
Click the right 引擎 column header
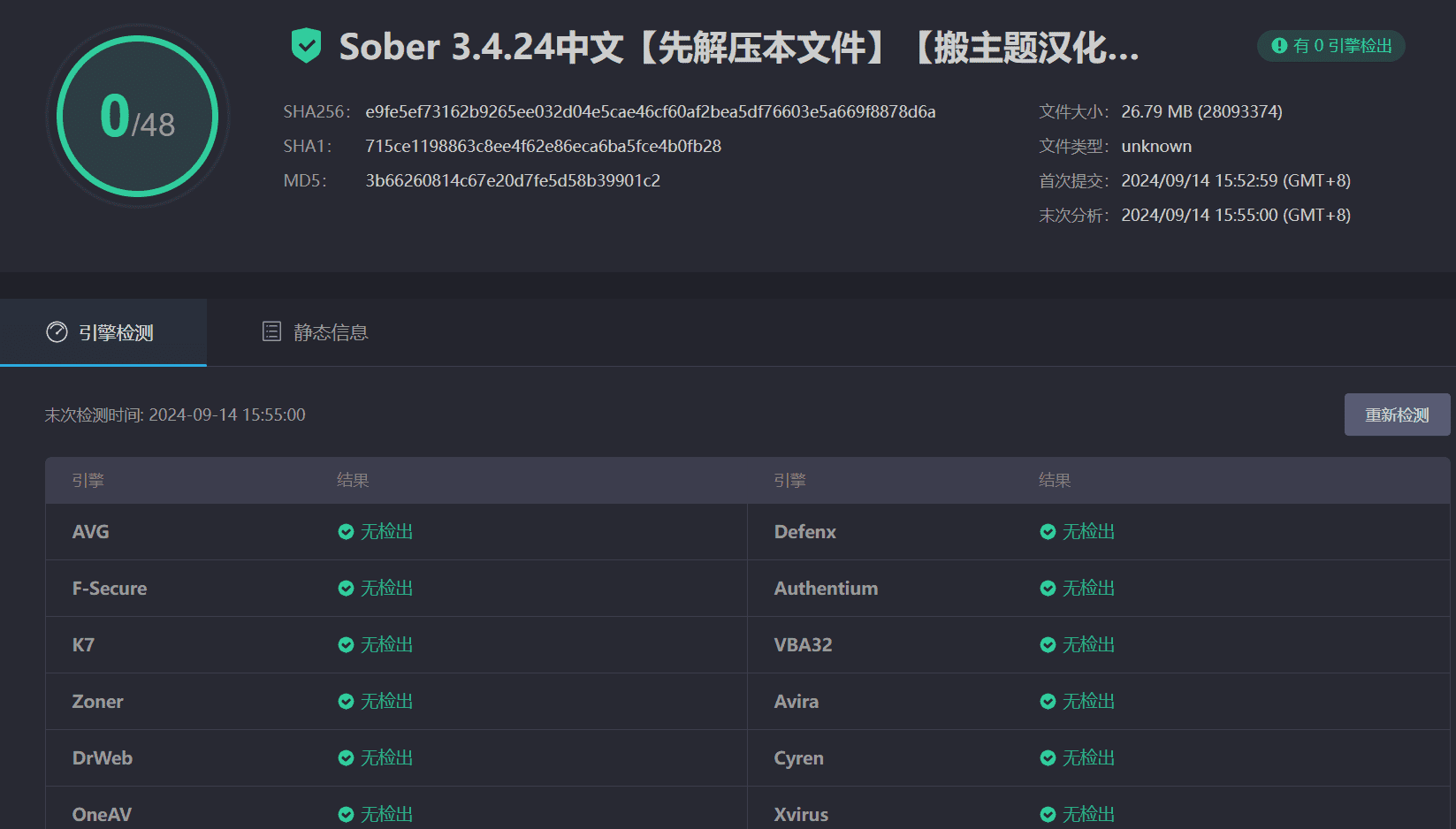click(790, 481)
